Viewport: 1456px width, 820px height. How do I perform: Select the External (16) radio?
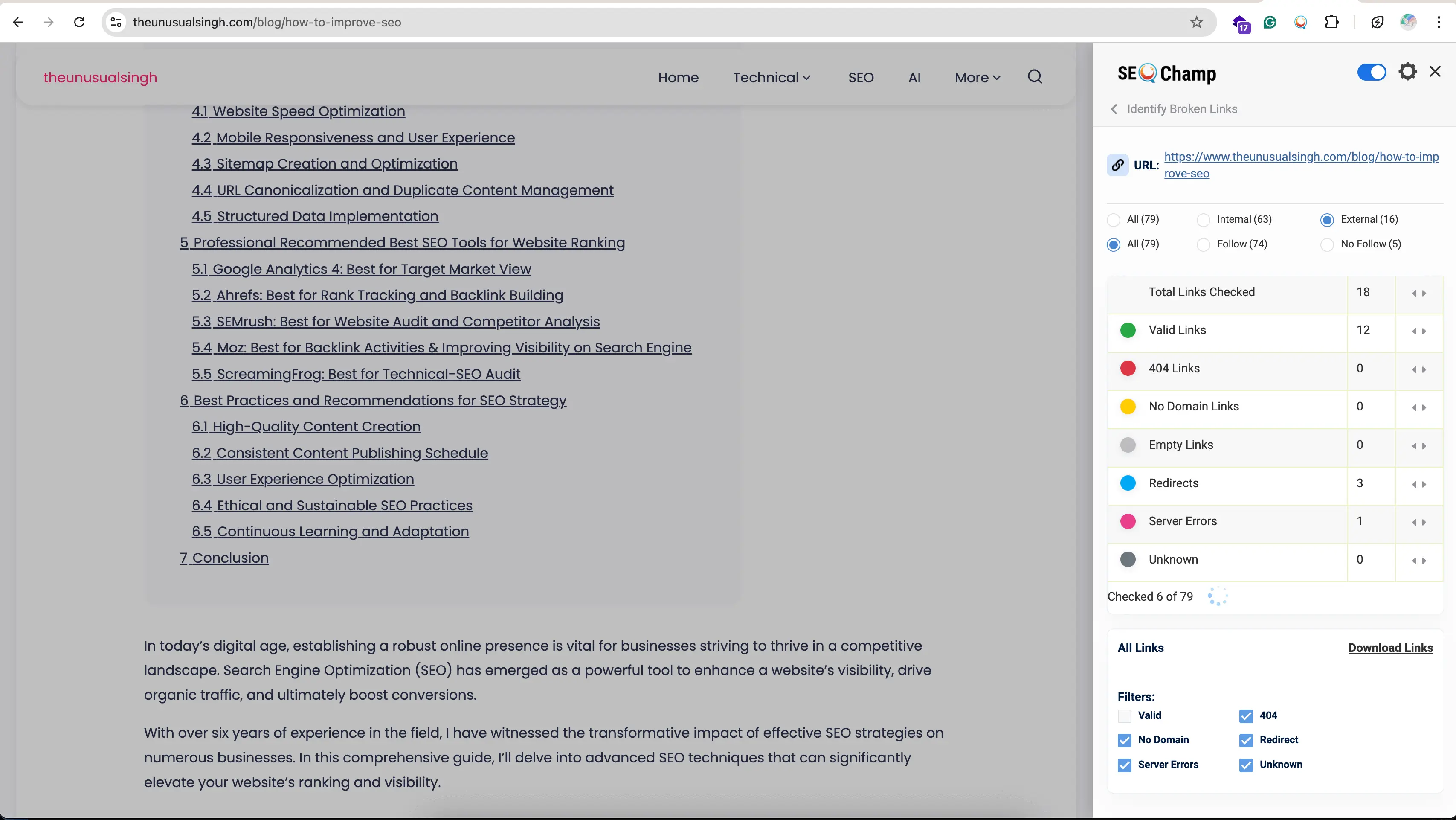(x=1327, y=219)
